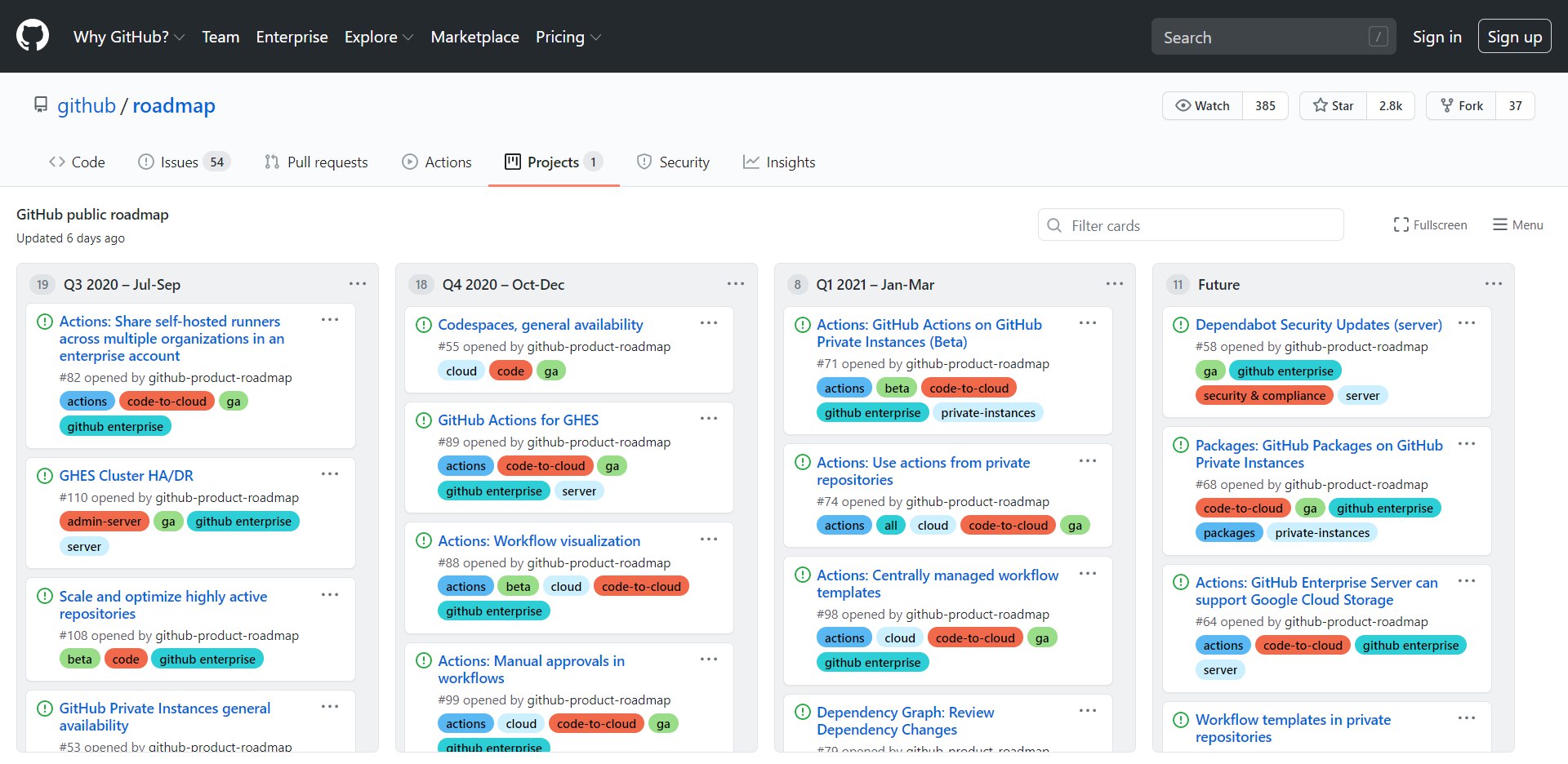The width and height of the screenshot is (1568, 764).
Task: Open the Team link in header
Action: coord(220,37)
